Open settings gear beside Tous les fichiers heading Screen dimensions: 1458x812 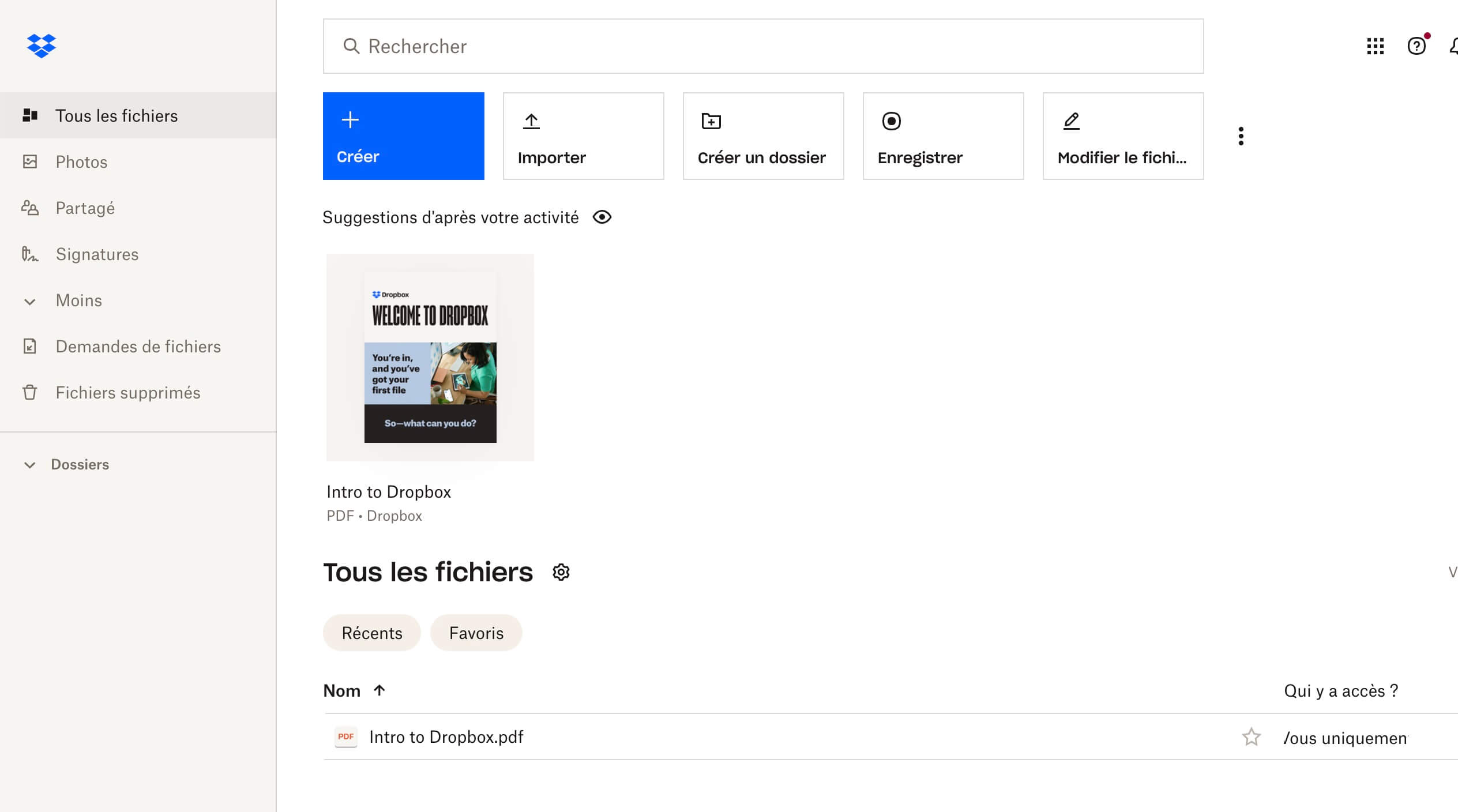pyautogui.click(x=561, y=572)
